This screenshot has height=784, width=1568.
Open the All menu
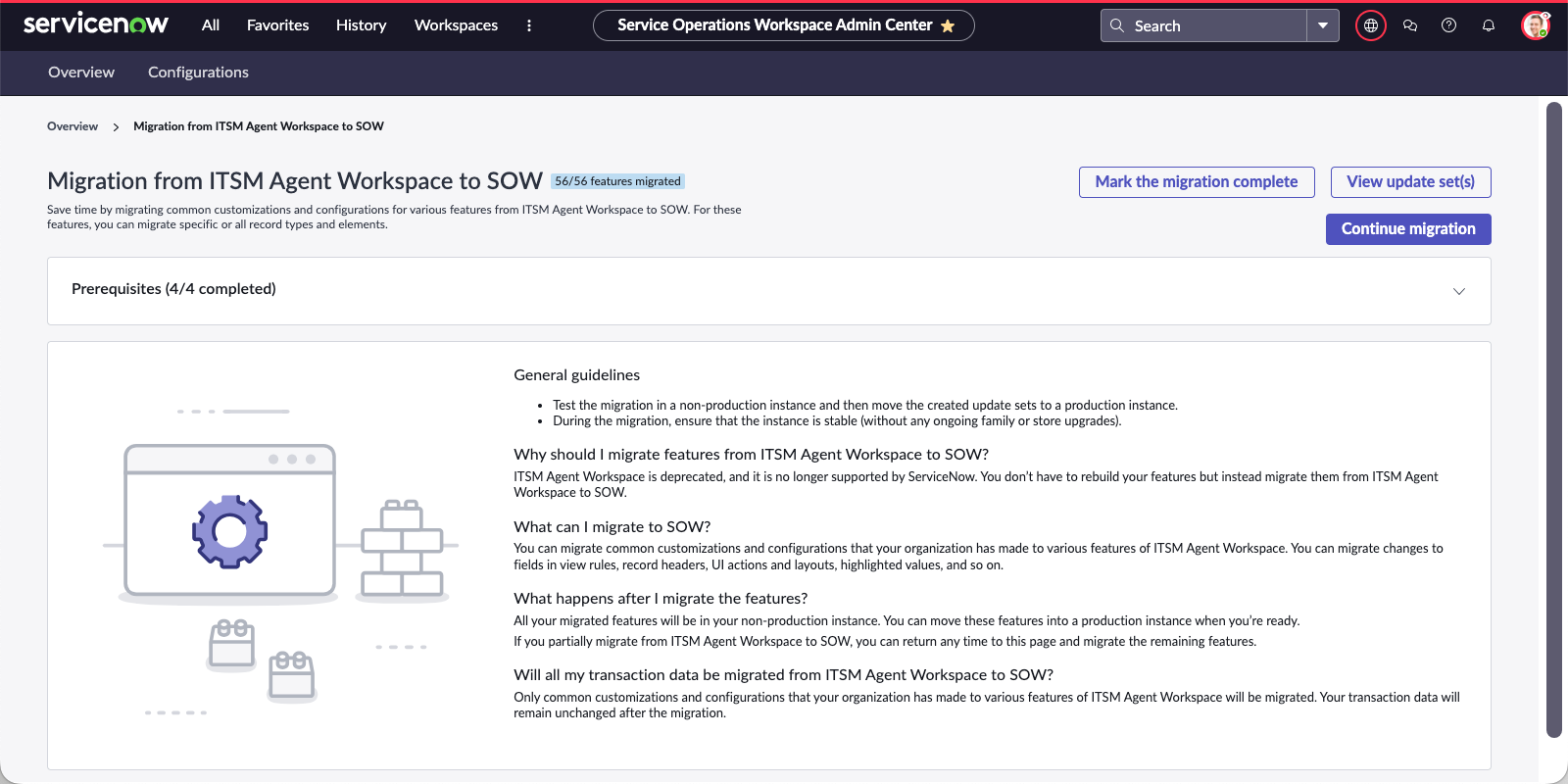[x=211, y=25]
